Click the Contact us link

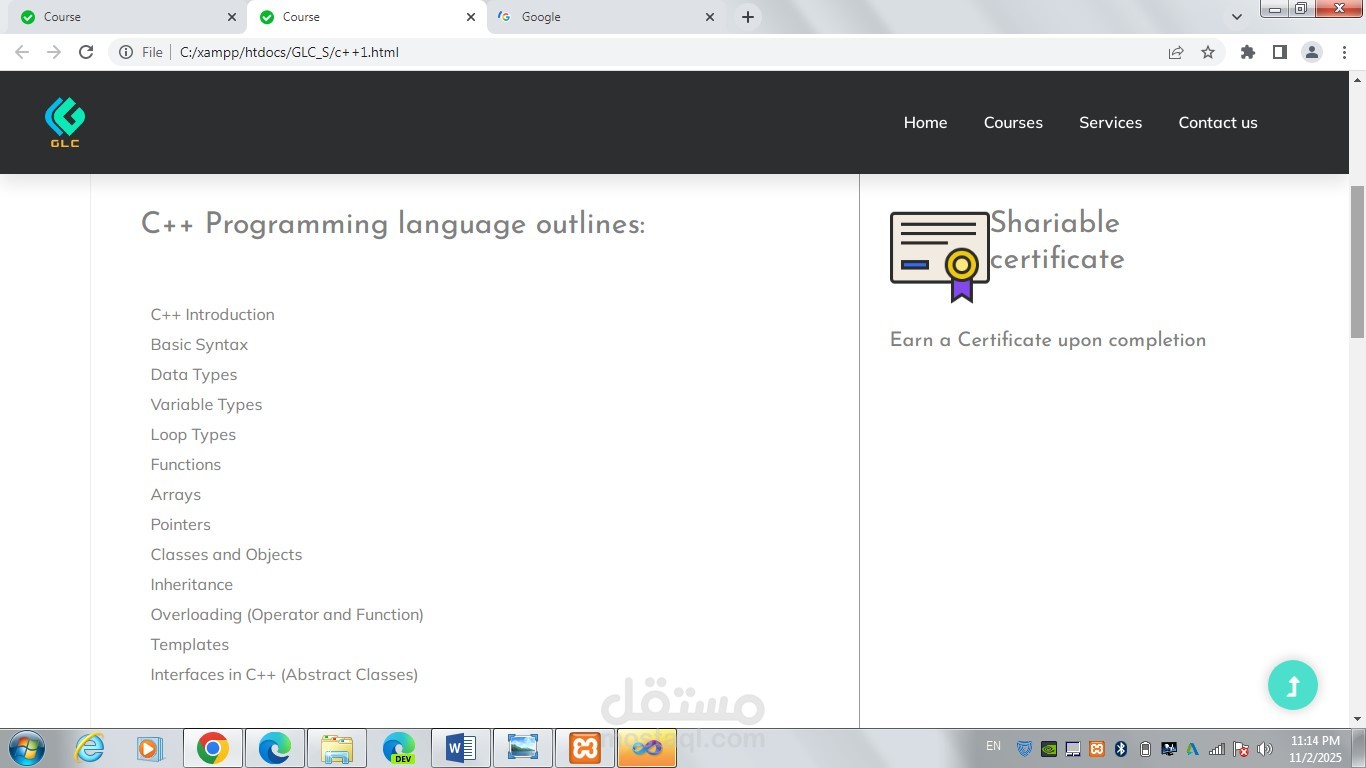tap(1218, 122)
